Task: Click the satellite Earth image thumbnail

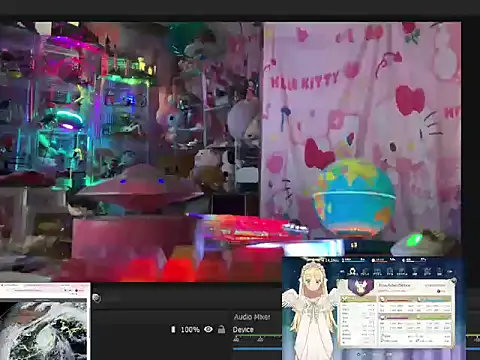Action: point(45,330)
